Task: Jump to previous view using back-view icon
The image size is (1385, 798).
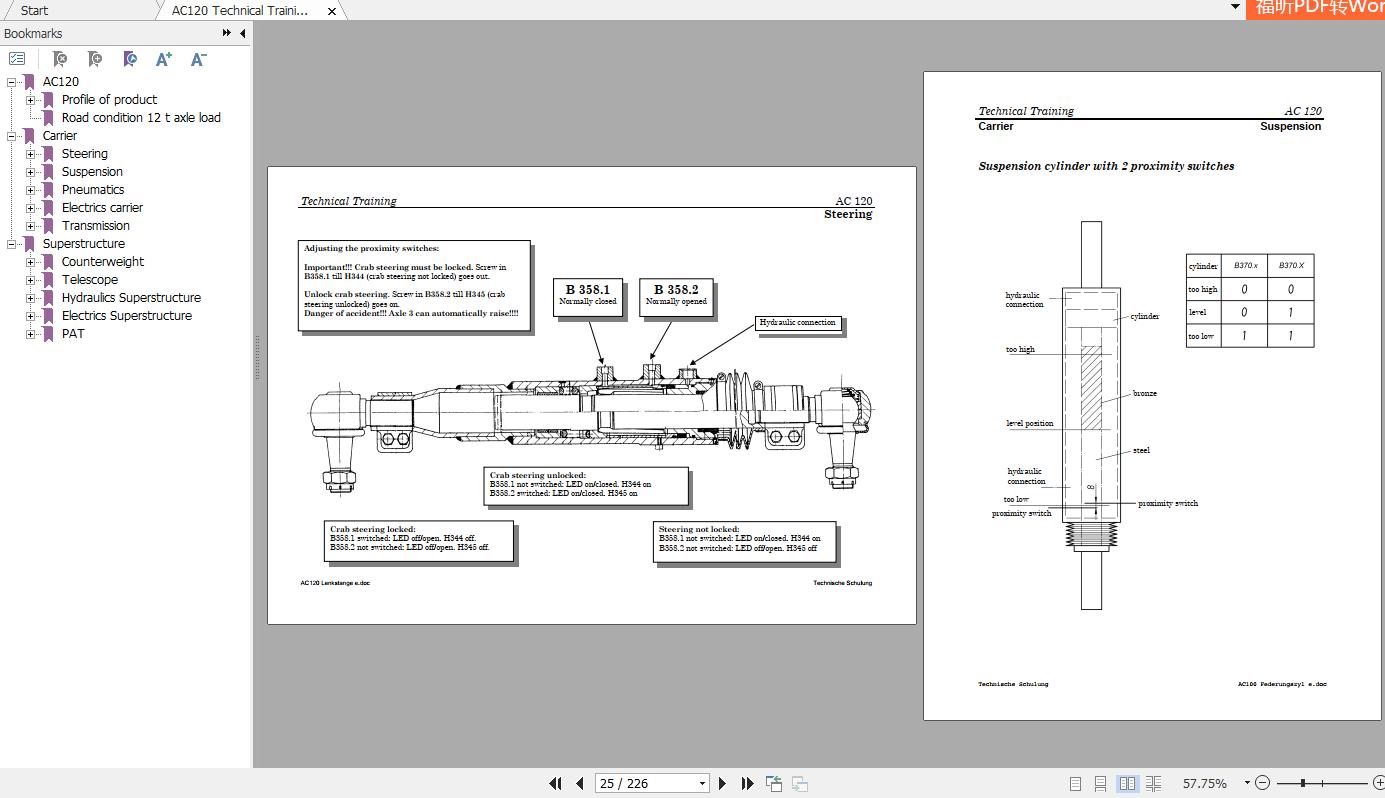Action: [773, 783]
